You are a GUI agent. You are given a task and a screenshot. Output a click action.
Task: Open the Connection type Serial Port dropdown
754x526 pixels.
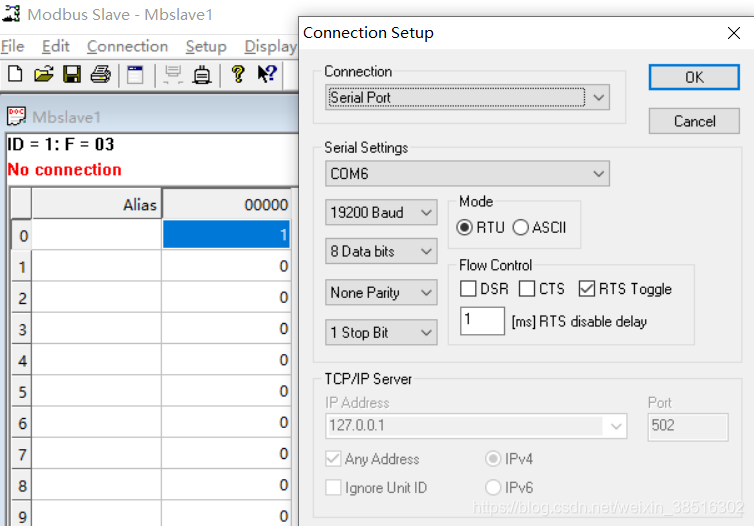467,97
